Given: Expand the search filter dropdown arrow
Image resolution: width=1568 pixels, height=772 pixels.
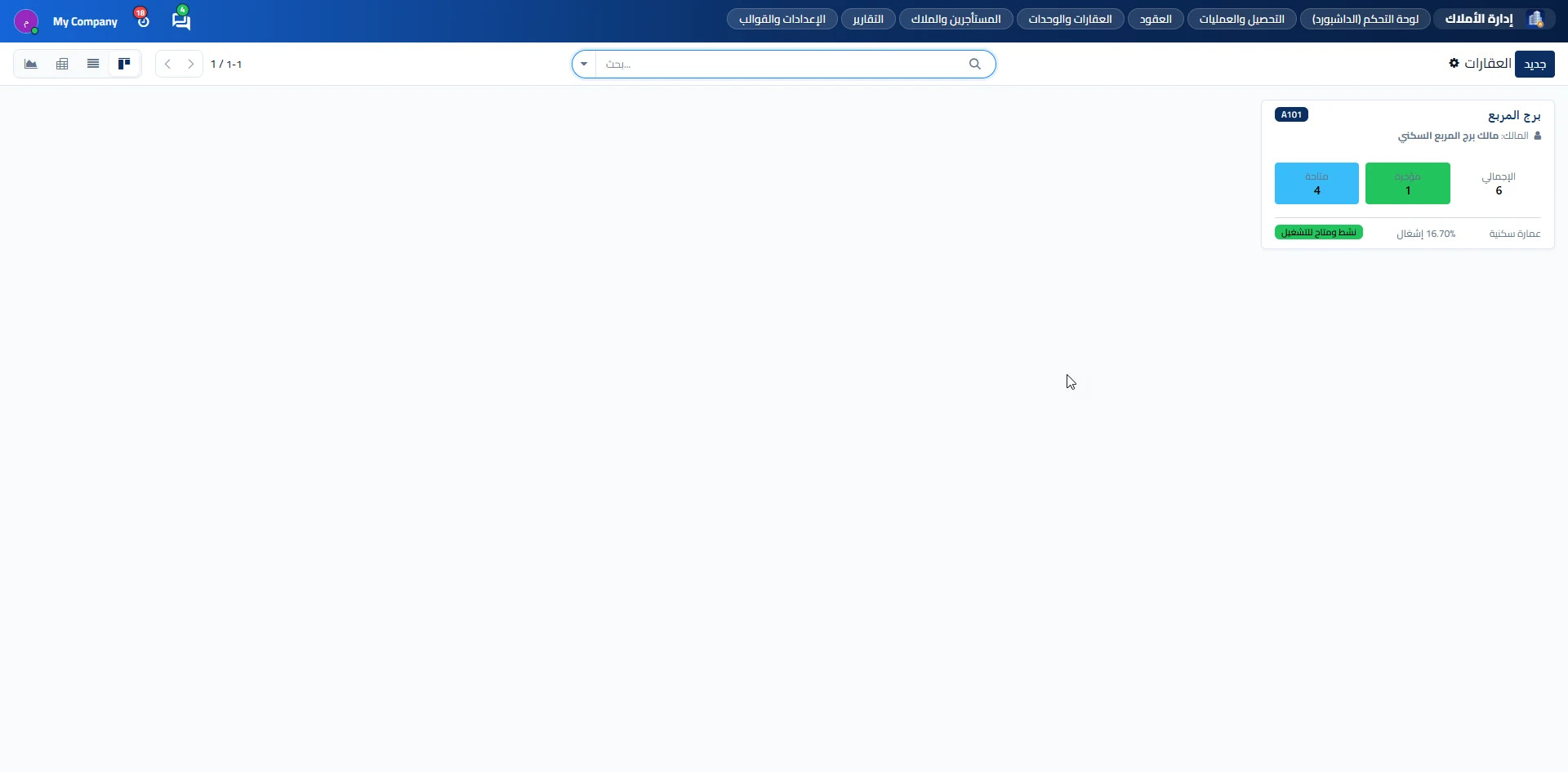Looking at the screenshot, I should [584, 64].
